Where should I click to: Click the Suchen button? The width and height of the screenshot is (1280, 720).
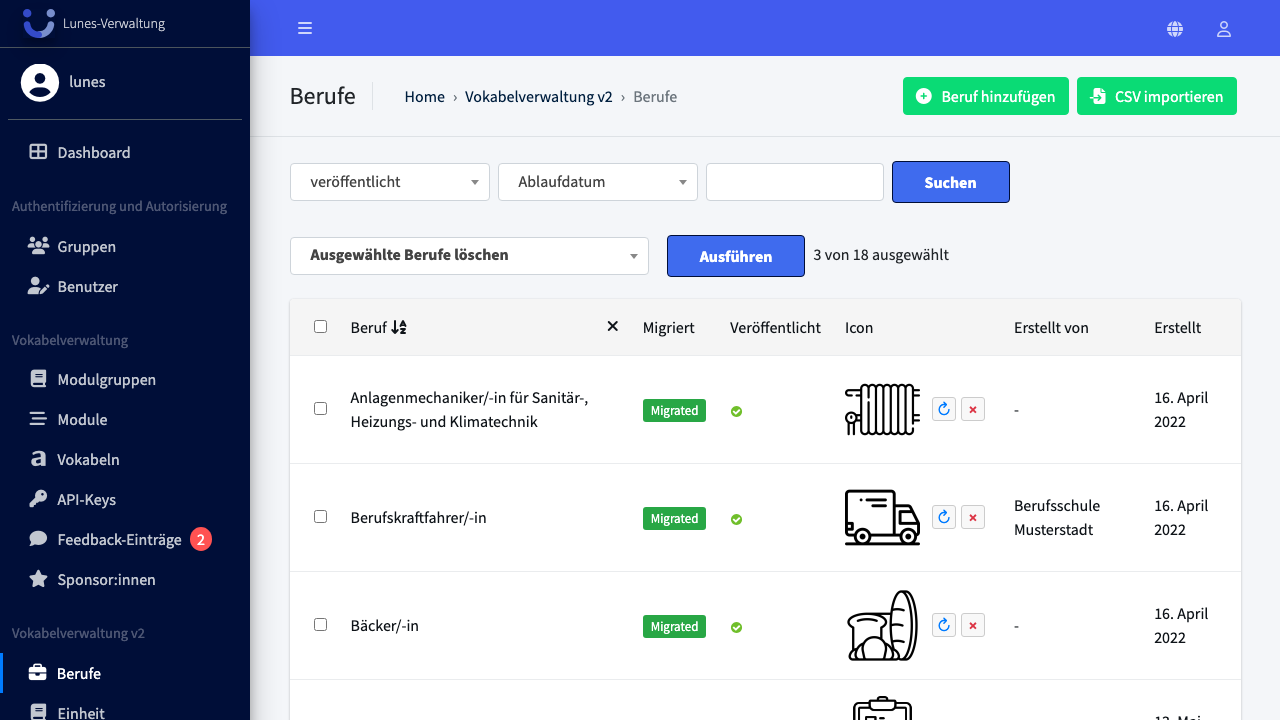pyautogui.click(x=951, y=182)
